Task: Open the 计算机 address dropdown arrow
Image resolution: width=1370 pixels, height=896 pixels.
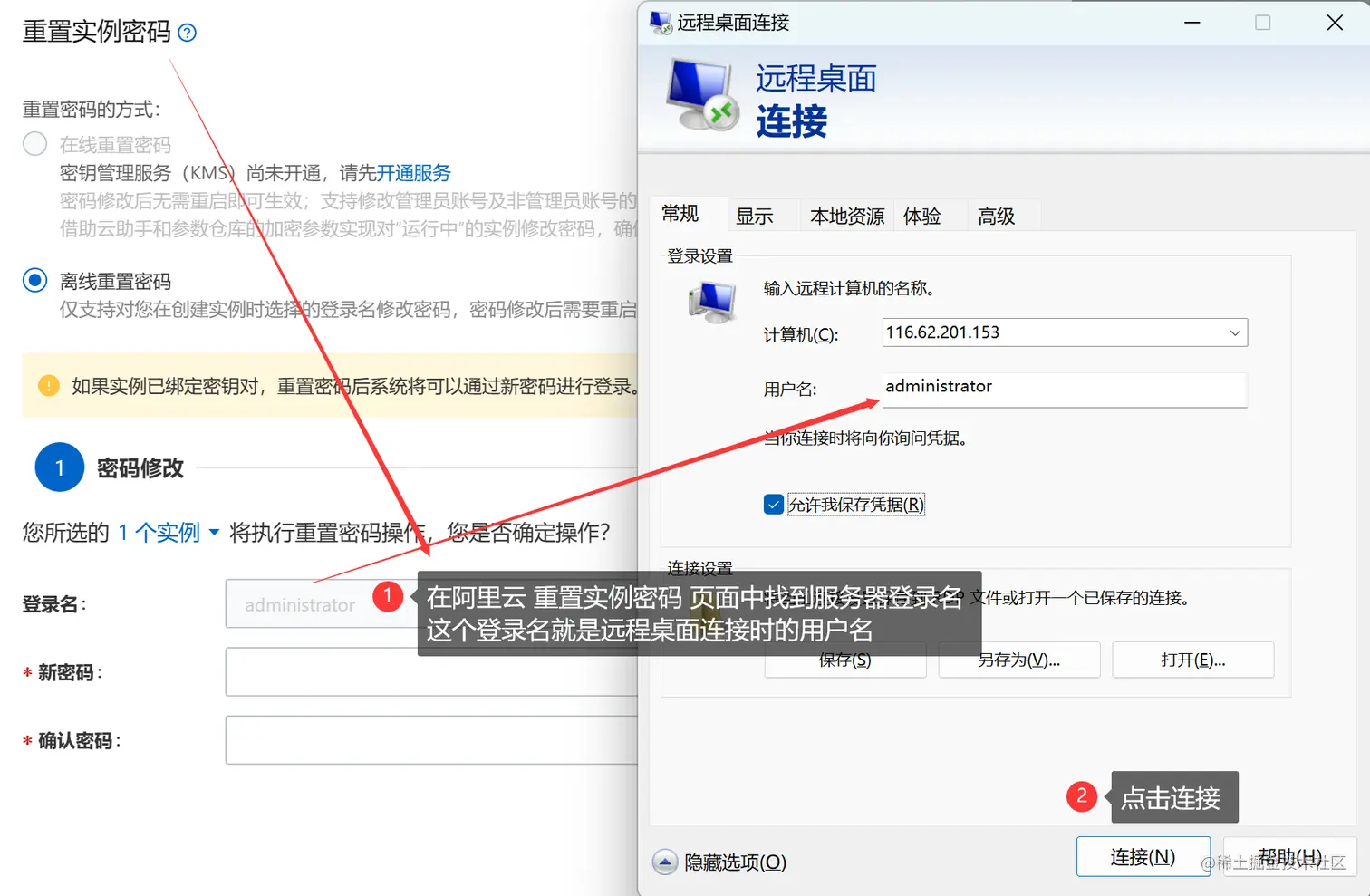Action: [1234, 332]
